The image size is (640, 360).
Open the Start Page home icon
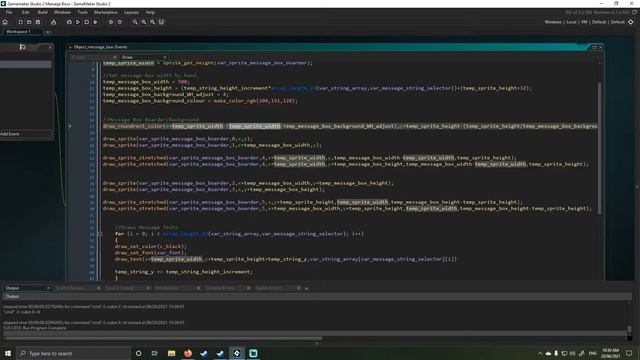tap(5, 22)
